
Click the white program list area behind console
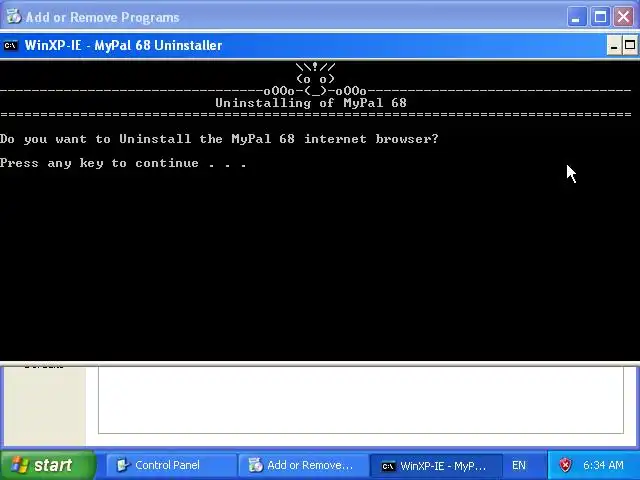[361, 400]
